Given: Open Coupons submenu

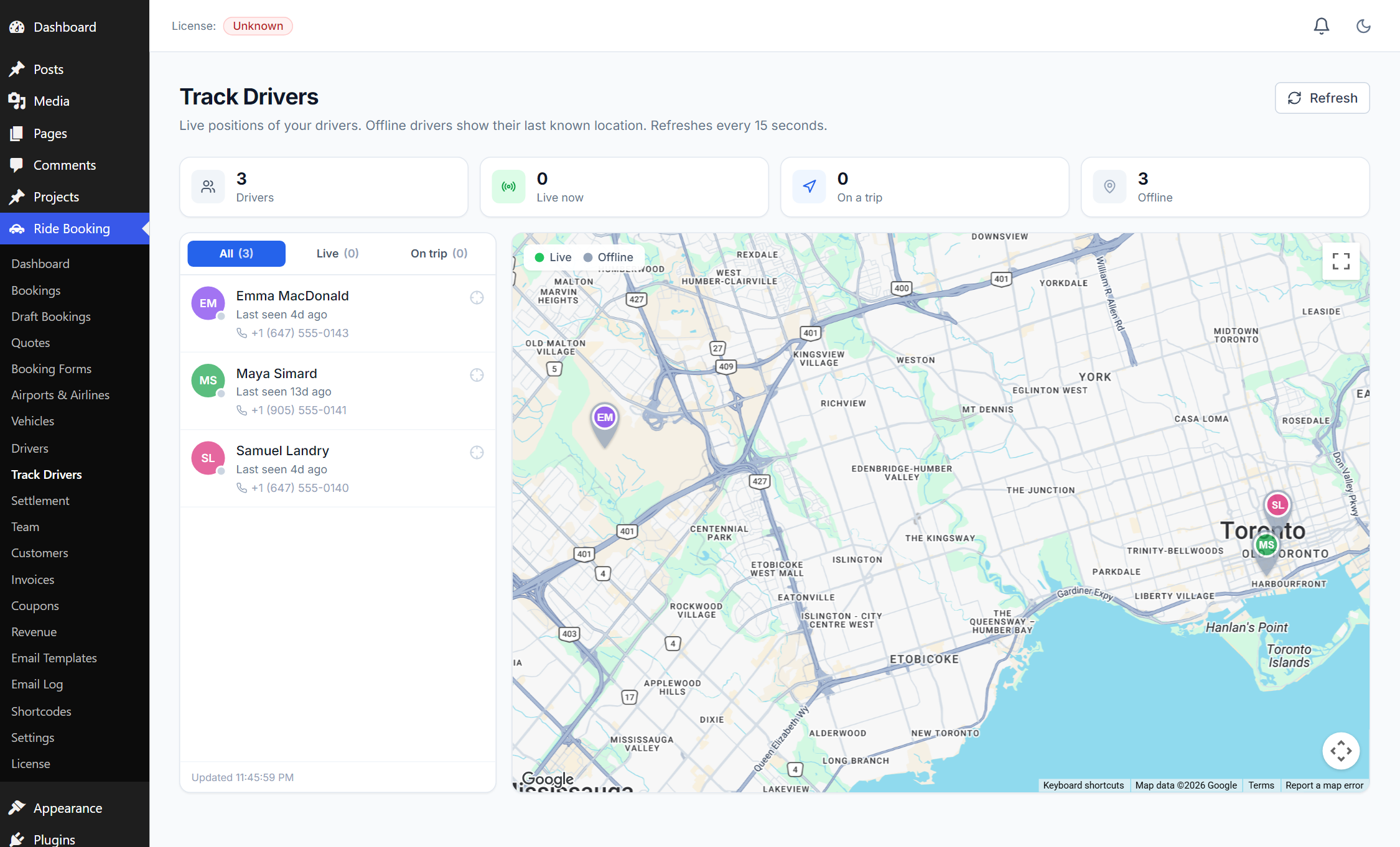Looking at the screenshot, I should [35, 606].
